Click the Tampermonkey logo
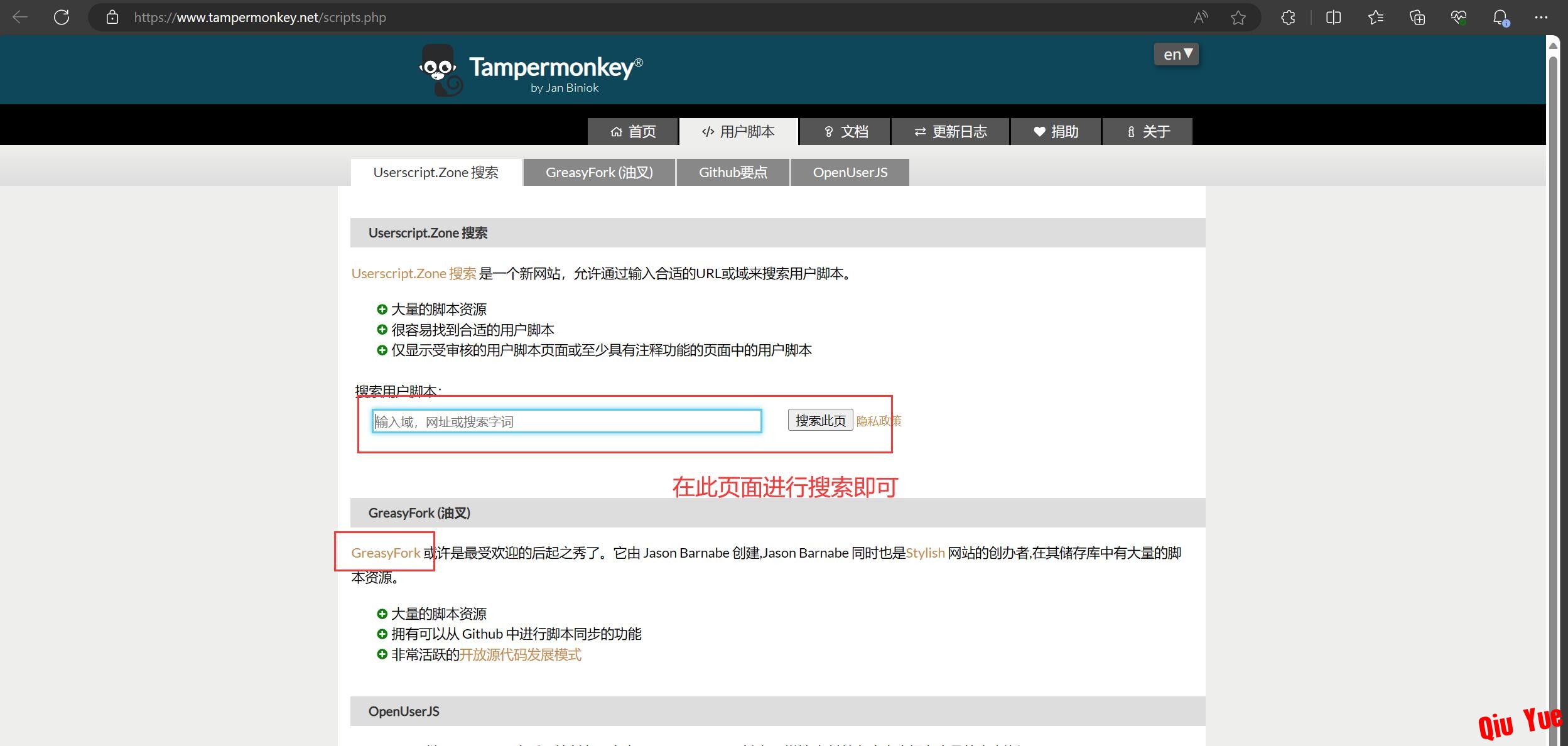 click(x=531, y=70)
